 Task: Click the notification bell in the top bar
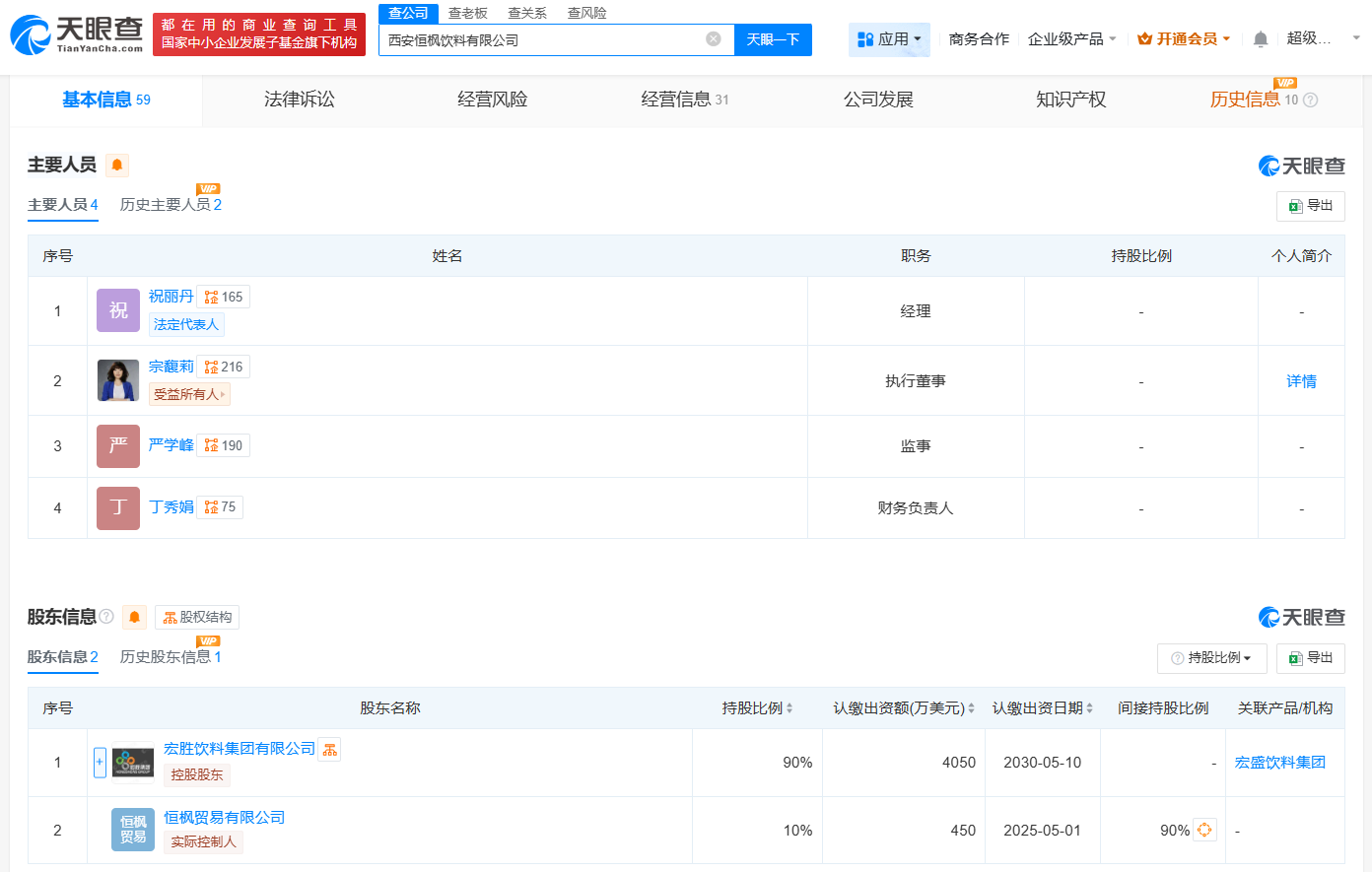pos(1260,39)
